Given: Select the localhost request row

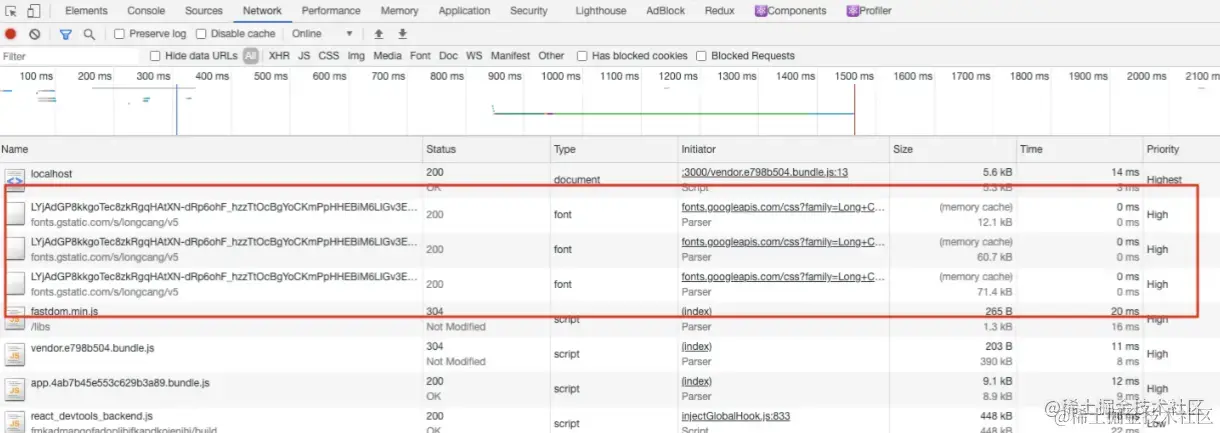Looking at the screenshot, I should pyautogui.click(x=610, y=179).
